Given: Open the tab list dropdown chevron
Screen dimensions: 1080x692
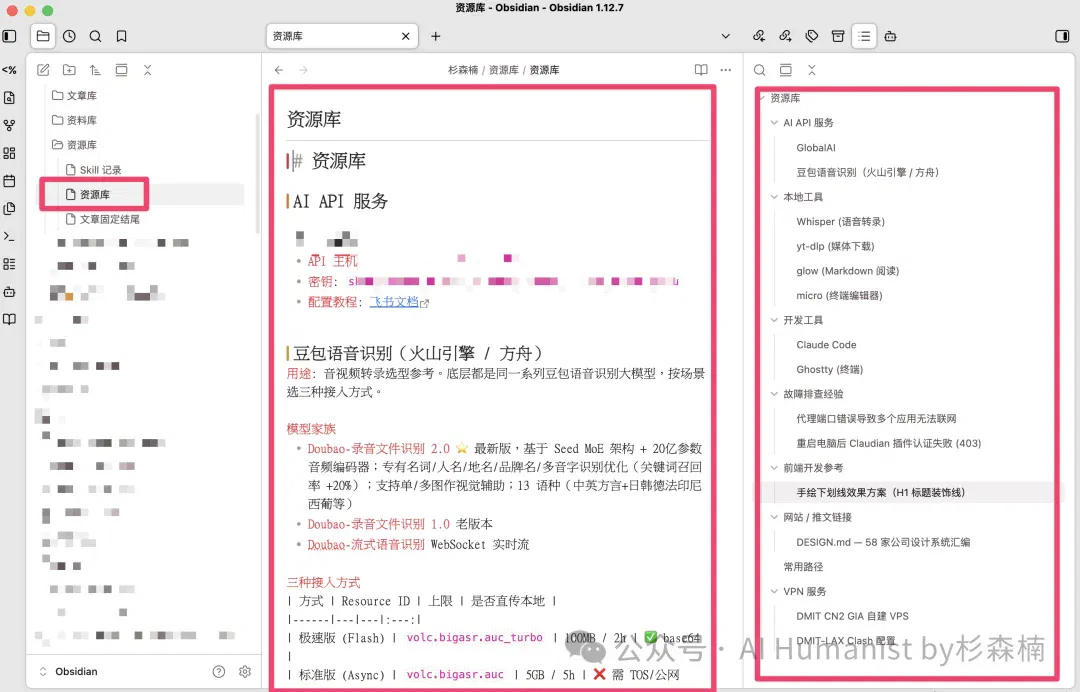Looking at the screenshot, I should [x=725, y=36].
